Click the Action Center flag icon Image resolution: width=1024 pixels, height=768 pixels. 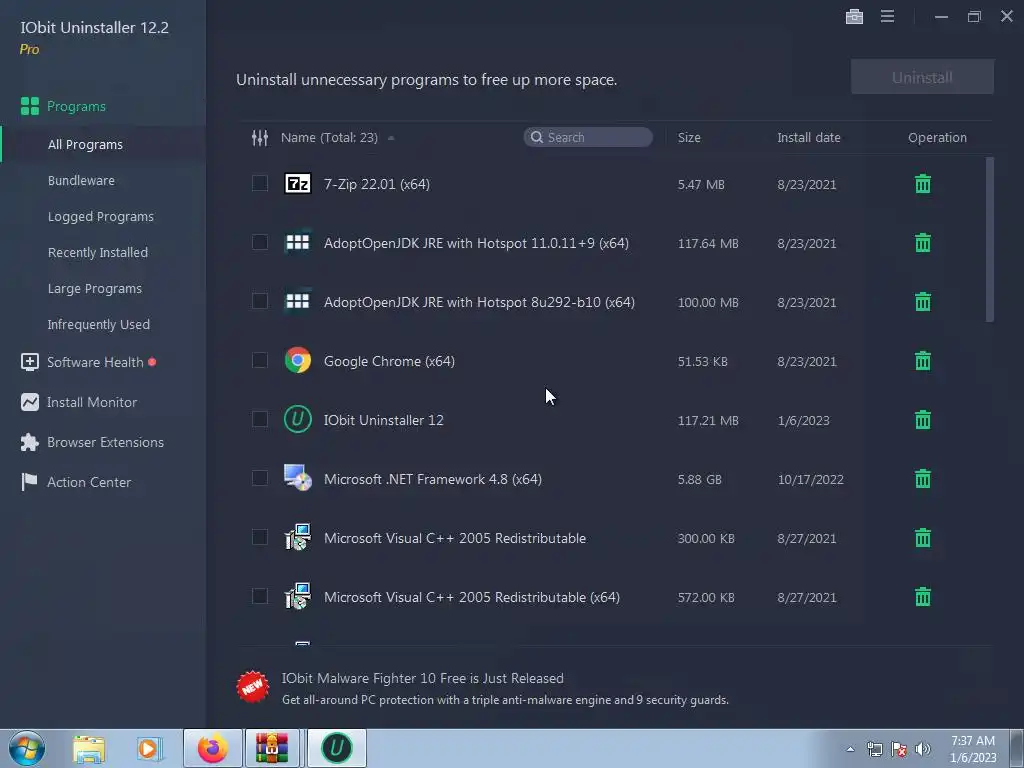[29, 482]
